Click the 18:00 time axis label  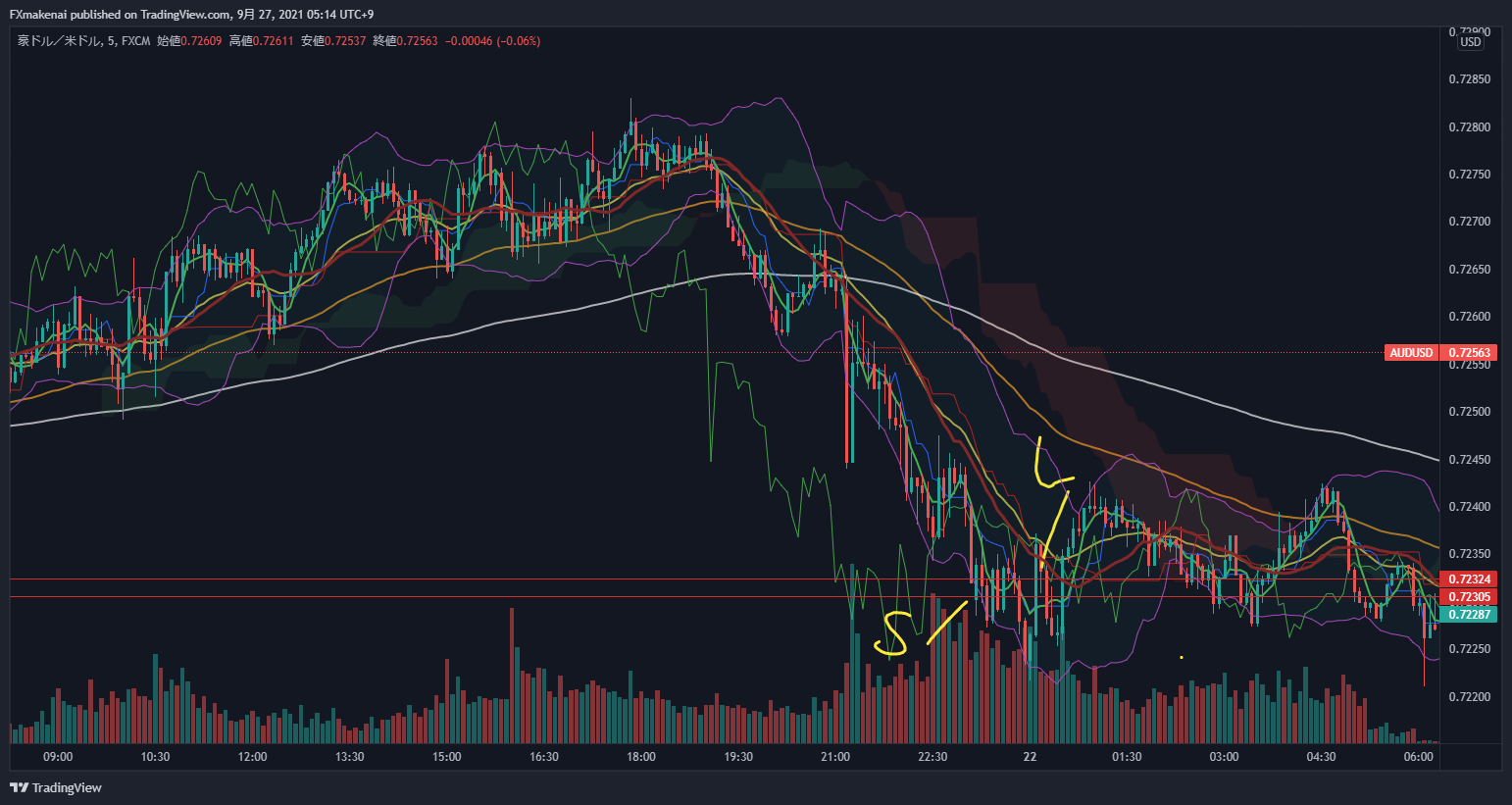(x=641, y=757)
